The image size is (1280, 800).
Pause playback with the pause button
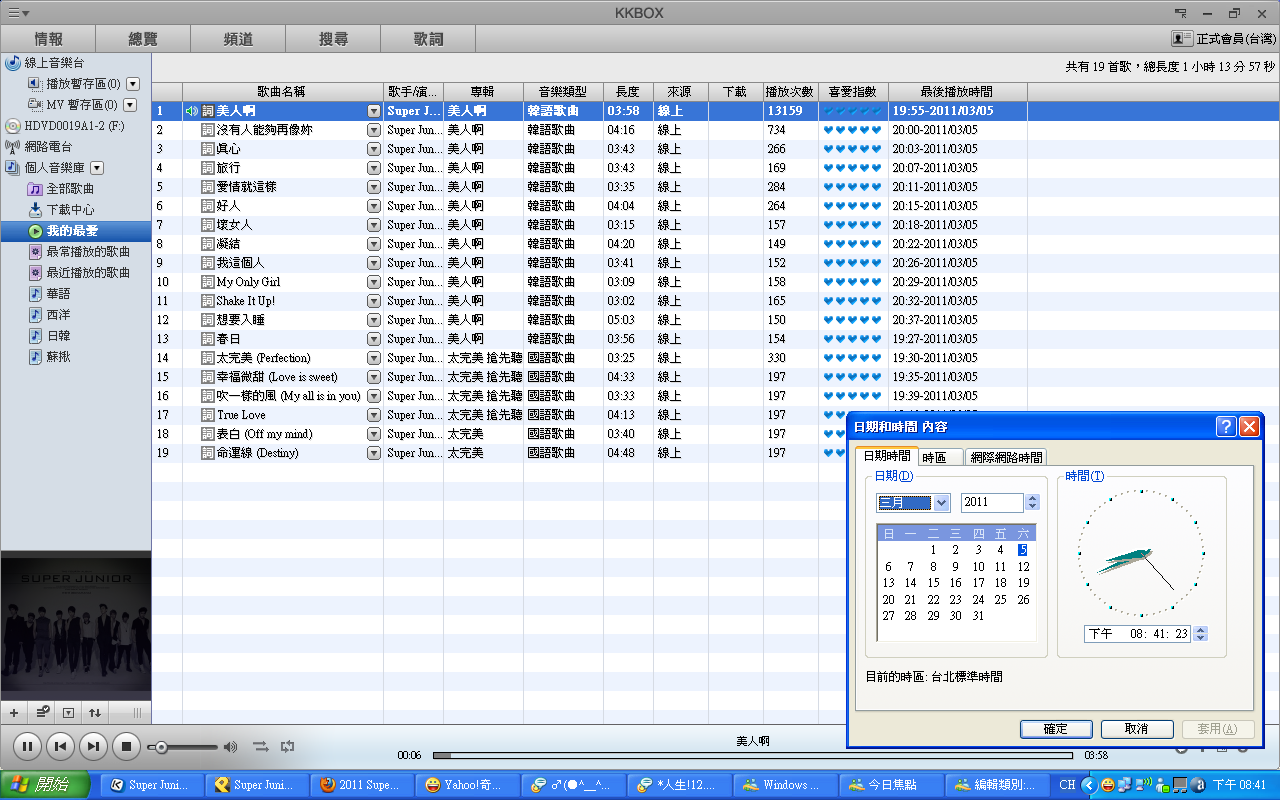27,745
